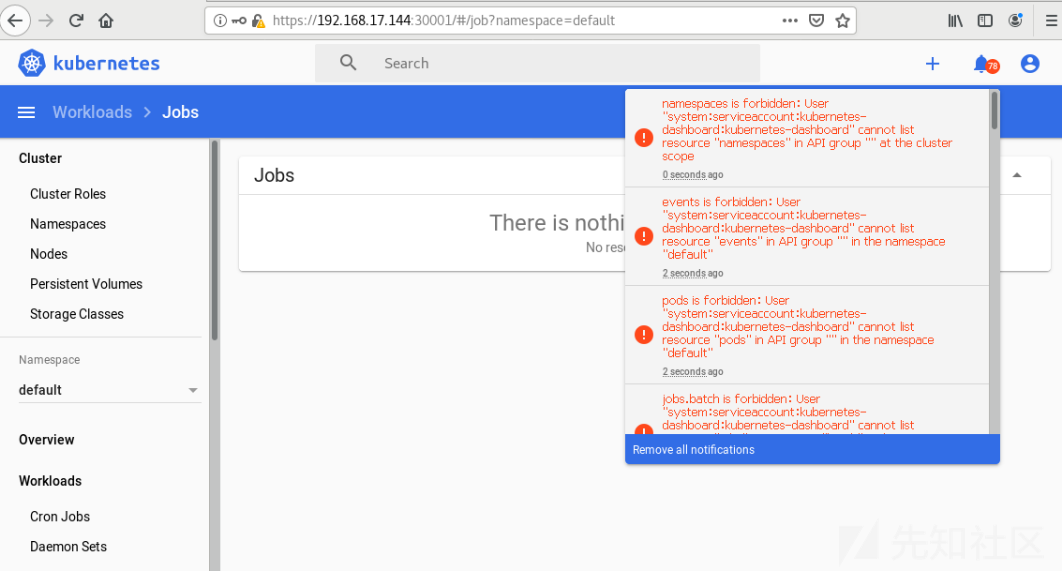Open dashboard user account icon
This screenshot has height=571, width=1063.
(1030, 64)
